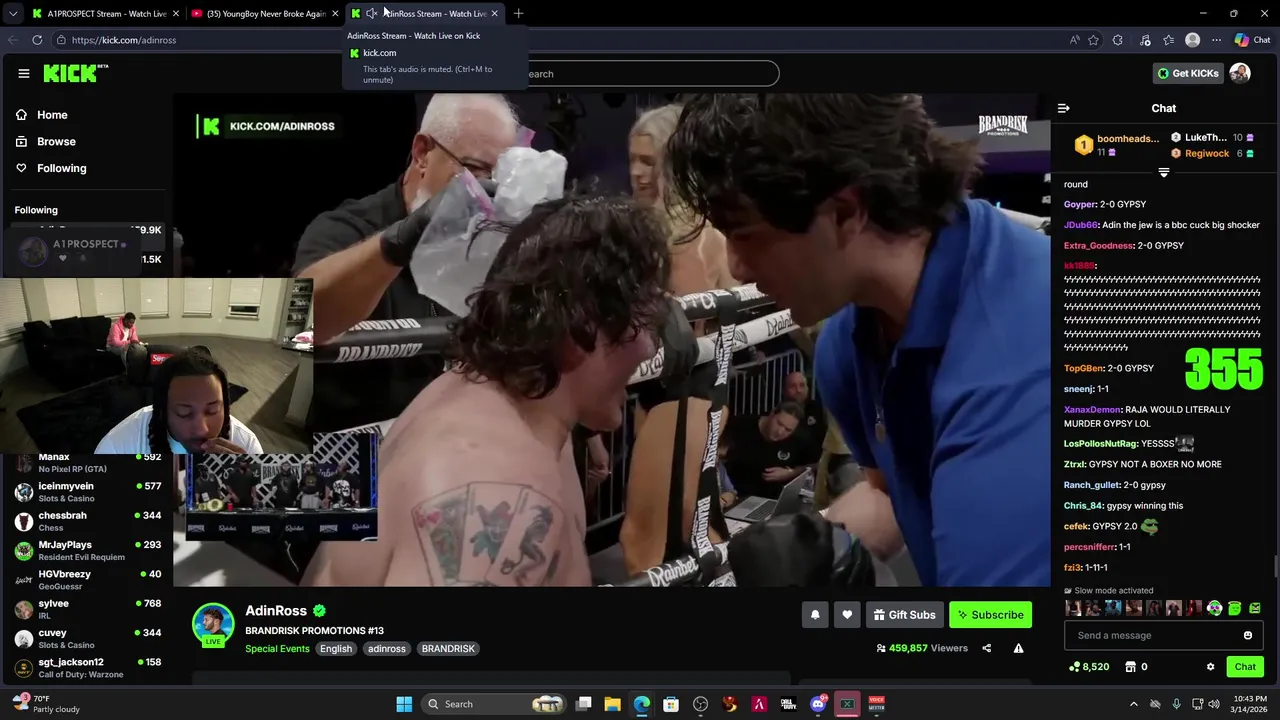Image resolution: width=1280 pixels, height=720 pixels.
Task: Click the Gift Subs button
Action: tap(904, 615)
